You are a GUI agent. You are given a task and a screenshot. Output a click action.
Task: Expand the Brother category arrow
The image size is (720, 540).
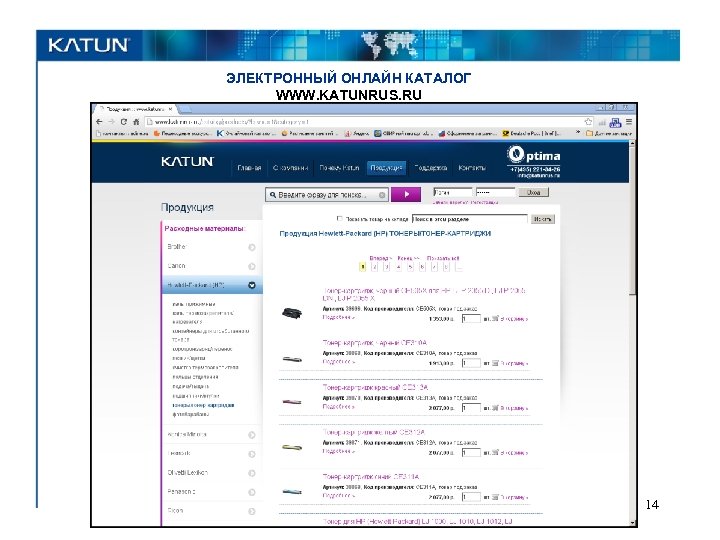252,248
